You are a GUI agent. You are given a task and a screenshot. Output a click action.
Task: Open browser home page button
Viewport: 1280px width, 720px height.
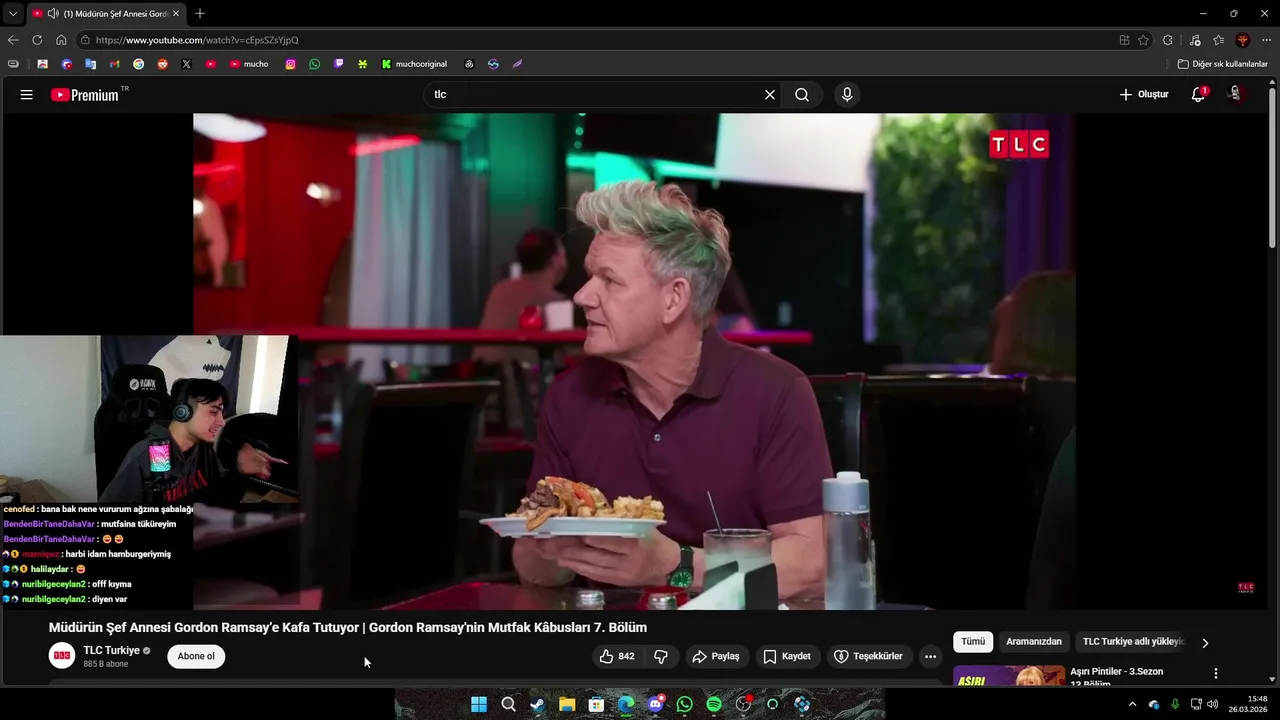(x=61, y=40)
